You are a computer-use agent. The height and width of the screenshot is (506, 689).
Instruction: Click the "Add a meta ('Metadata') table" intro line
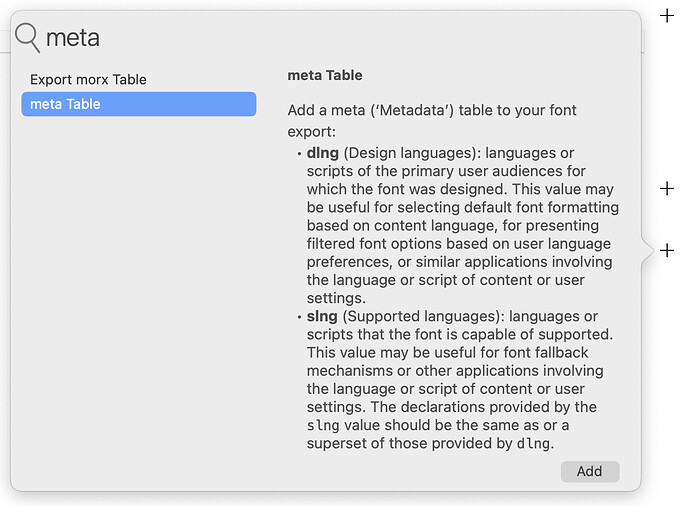tap(431, 110)
